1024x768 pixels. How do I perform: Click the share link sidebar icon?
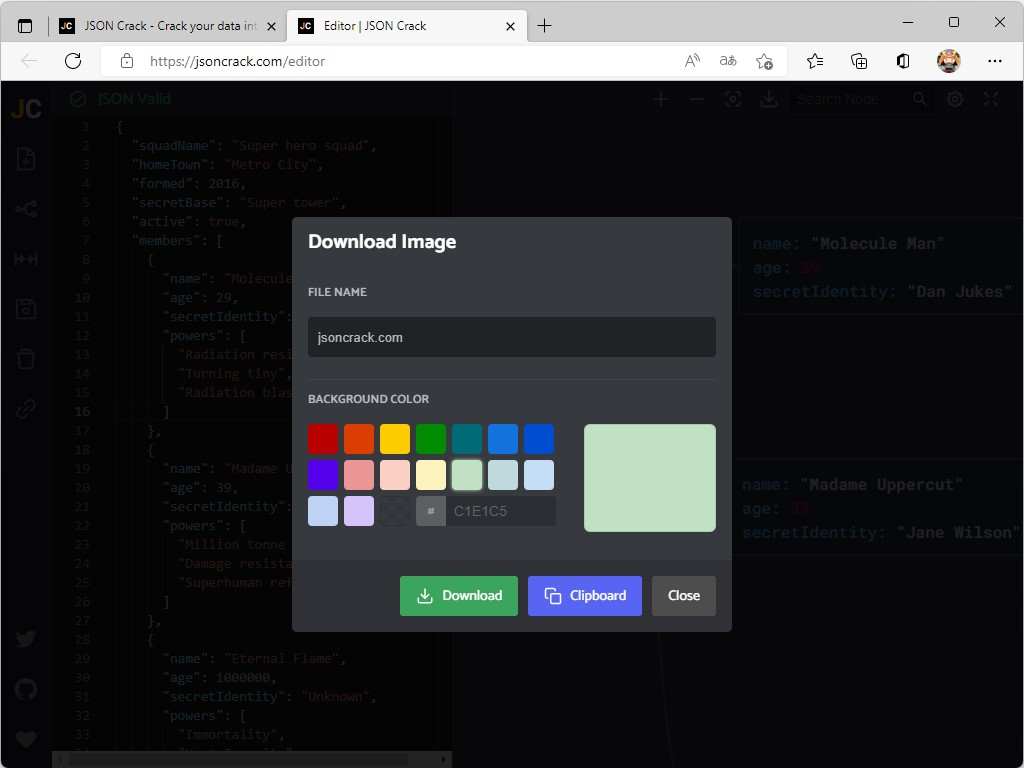click(26, 409)
